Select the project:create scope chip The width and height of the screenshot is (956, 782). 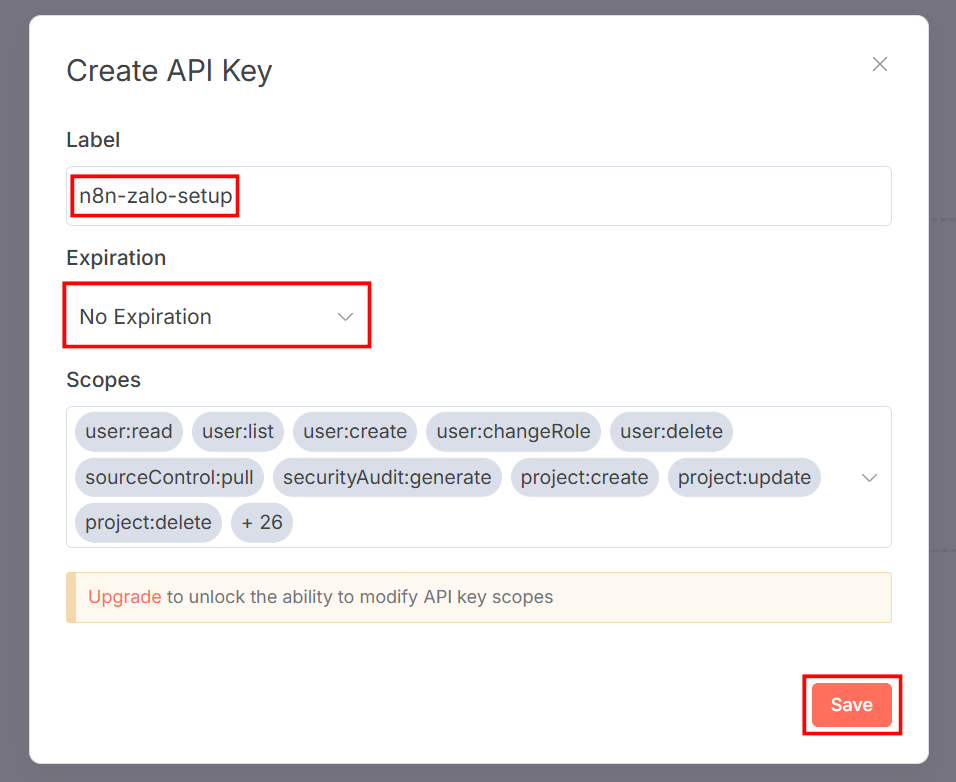pos(584,477)
